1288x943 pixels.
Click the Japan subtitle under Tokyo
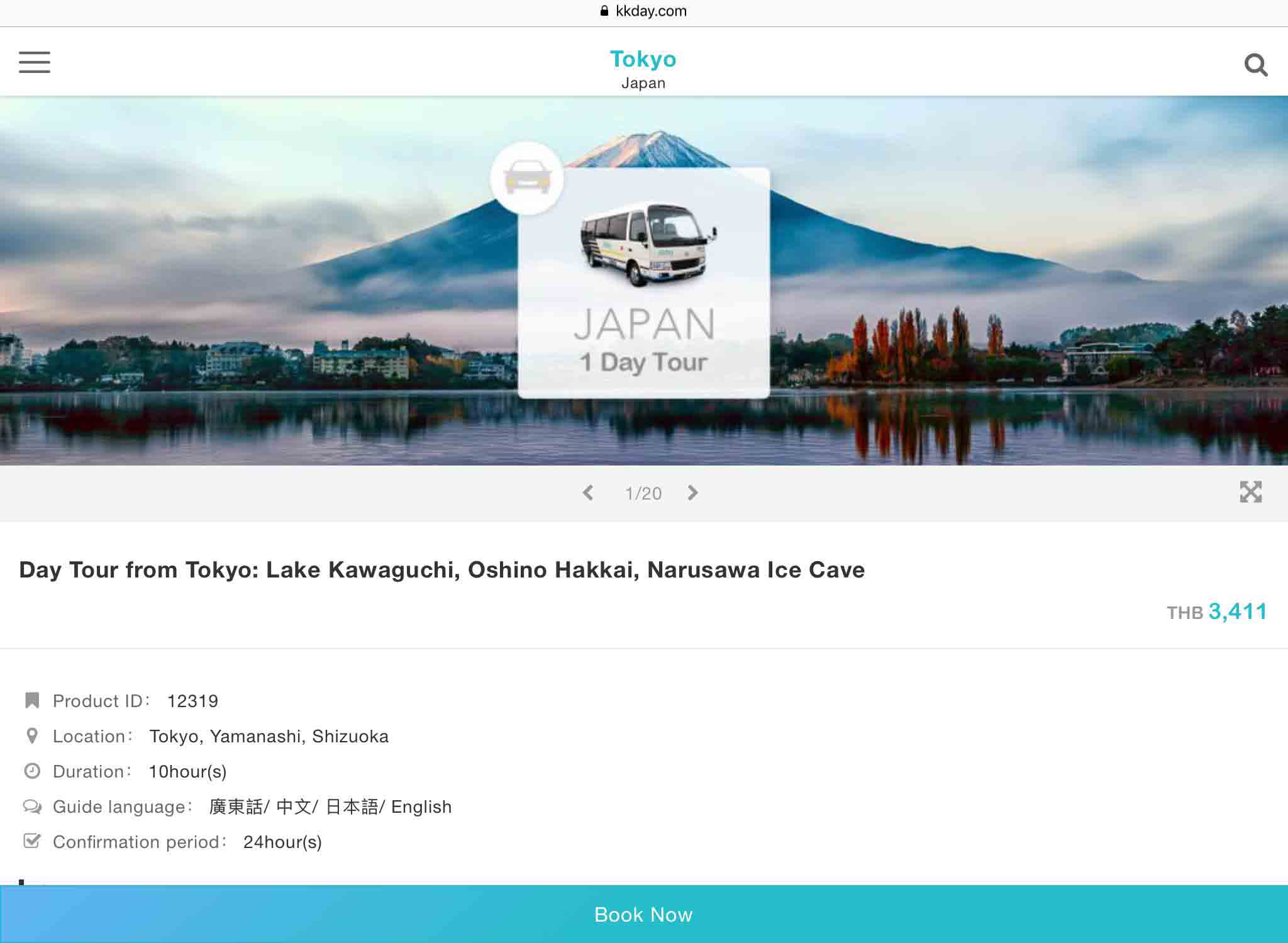tap(643, 83)
